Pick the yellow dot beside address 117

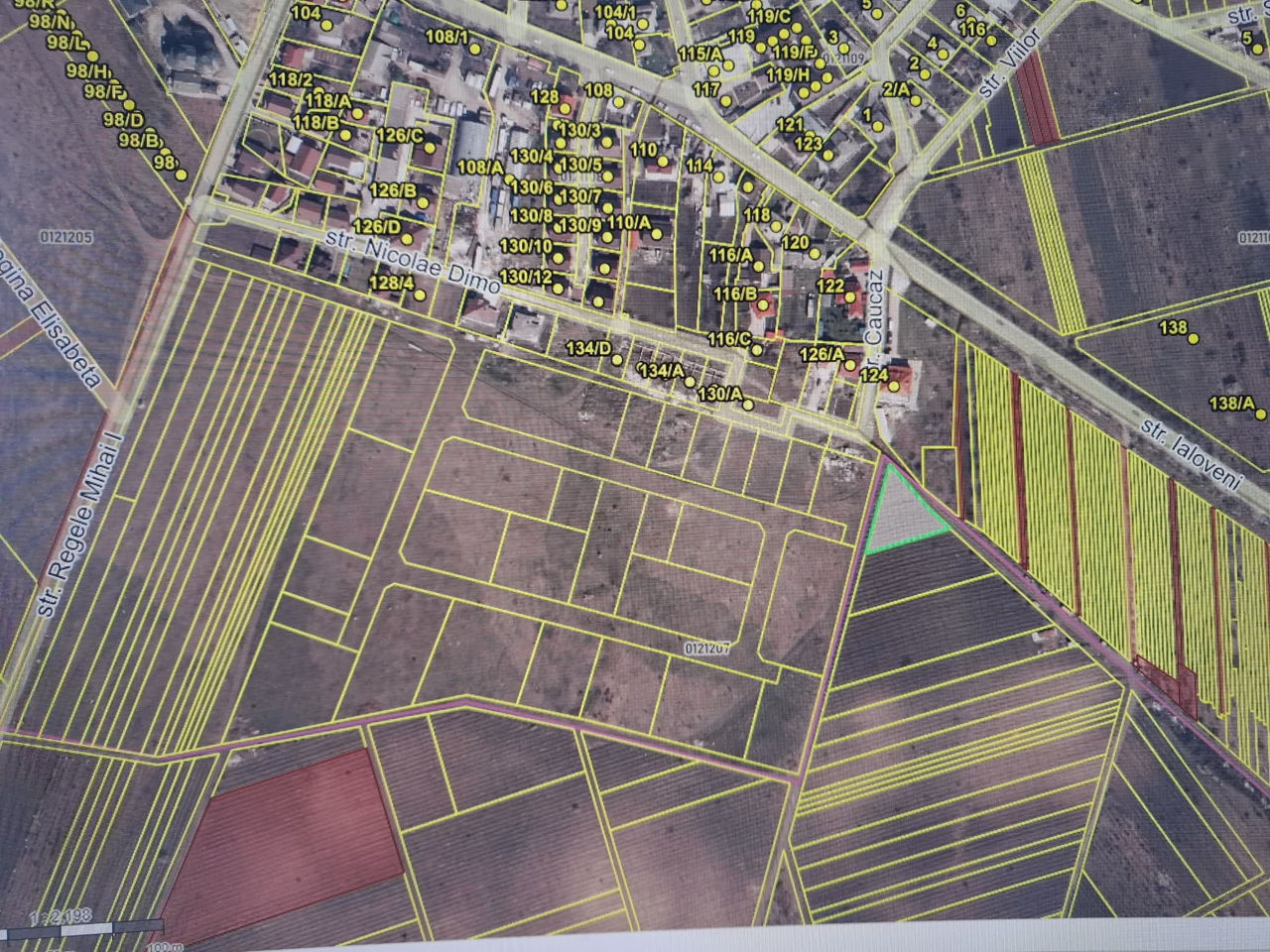coord(727,101)
